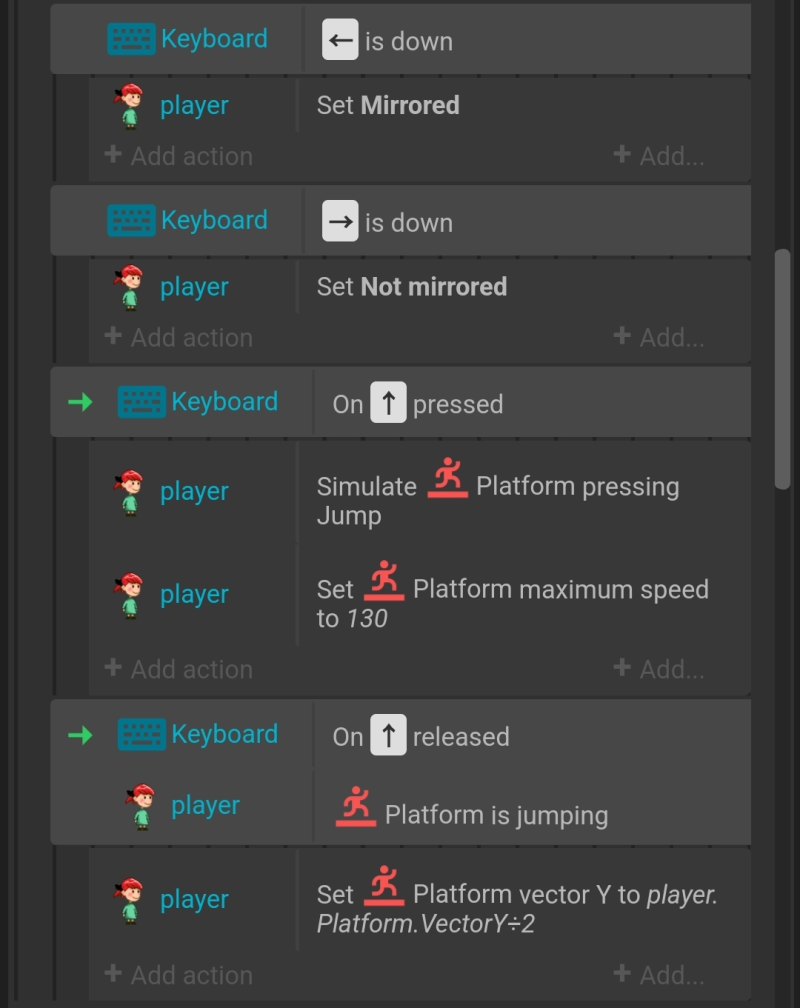Screen dimensions: 800x1008
Task: Click player sprite icon beside Set Mirrored
Action: (x=129, y=106)
